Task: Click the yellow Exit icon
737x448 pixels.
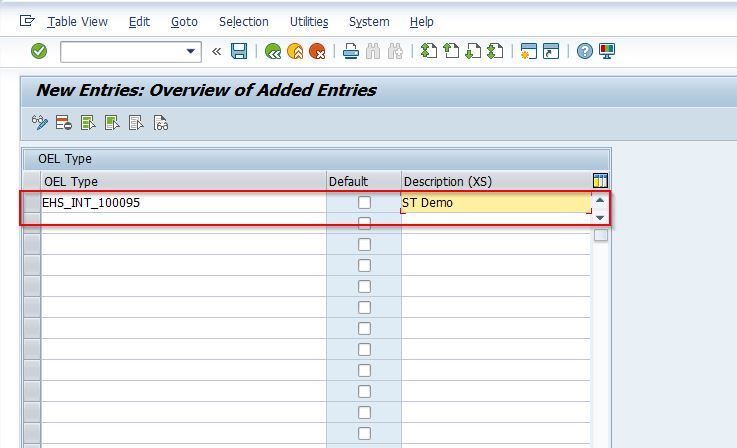Action: pos(295,51)
